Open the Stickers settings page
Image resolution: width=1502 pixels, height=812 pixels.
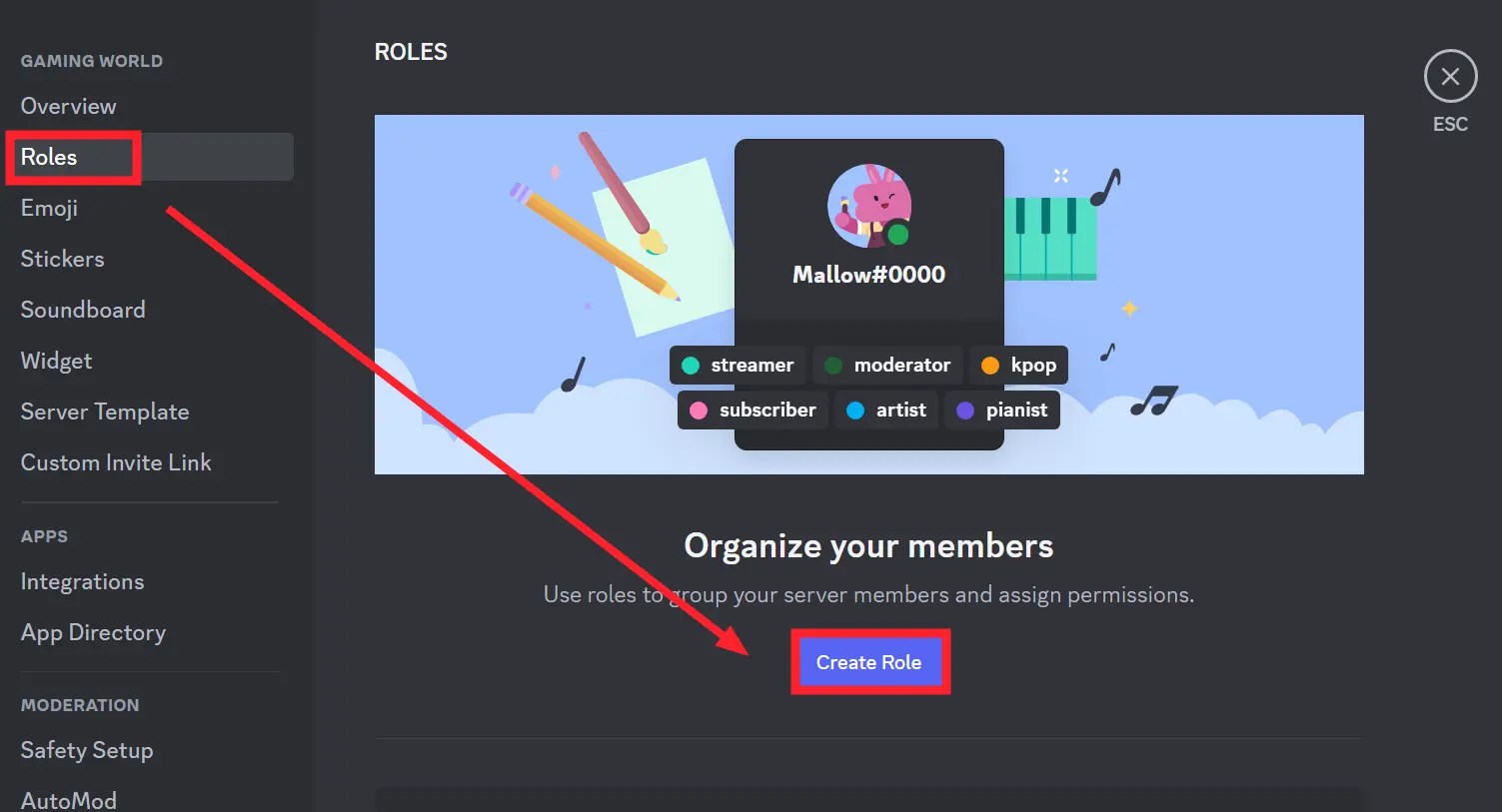(x=62, y=258)
